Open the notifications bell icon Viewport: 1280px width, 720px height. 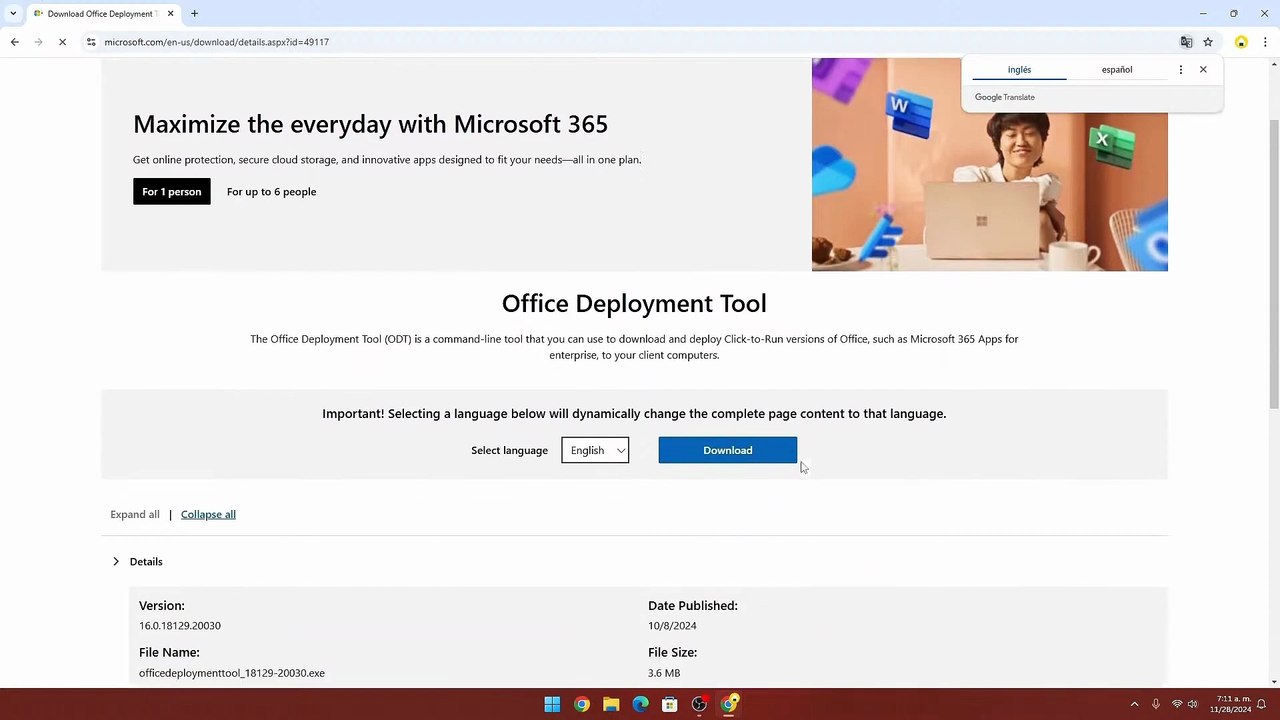1262,705
